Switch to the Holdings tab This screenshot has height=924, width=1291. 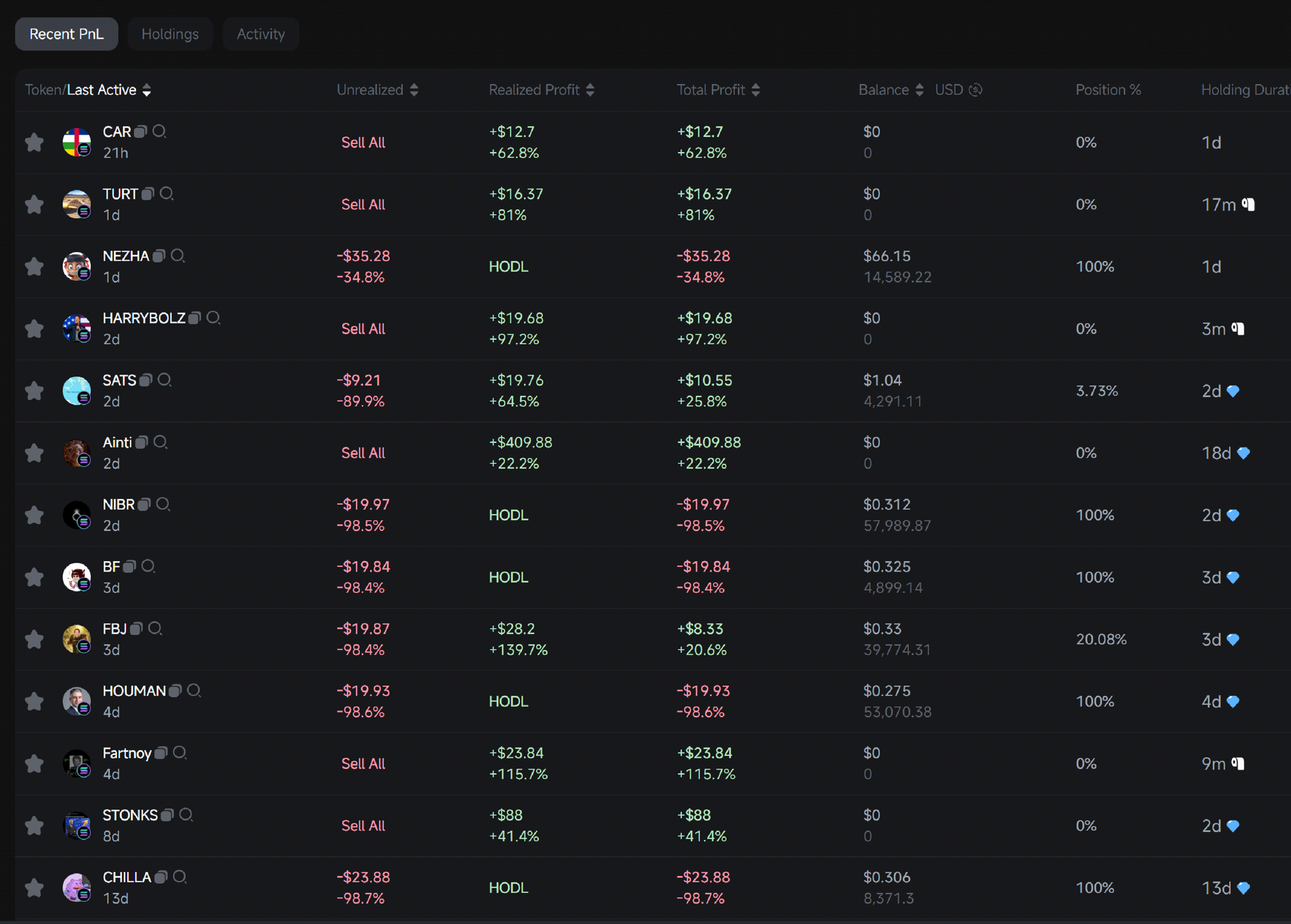pos(169,34)
